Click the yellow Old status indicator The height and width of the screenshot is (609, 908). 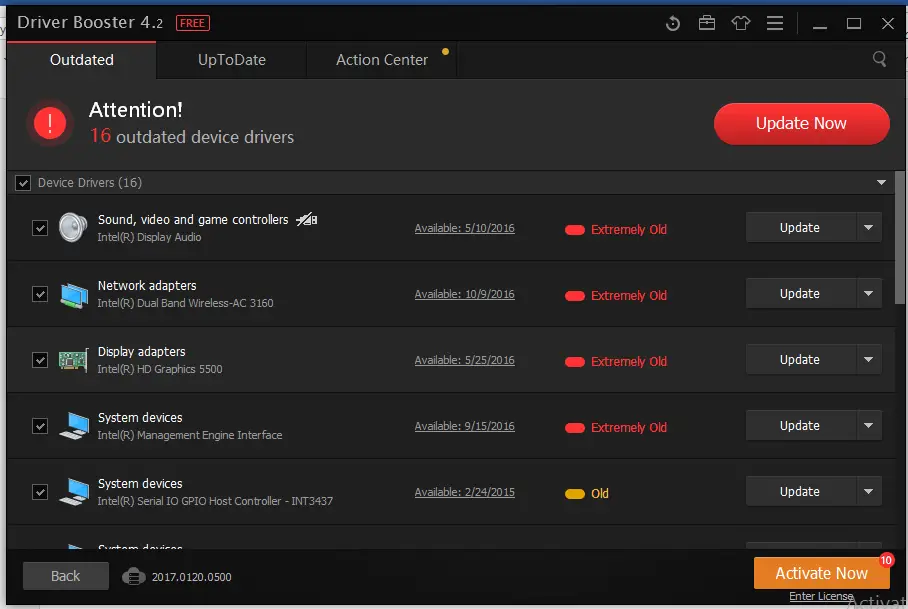[587, 493]
